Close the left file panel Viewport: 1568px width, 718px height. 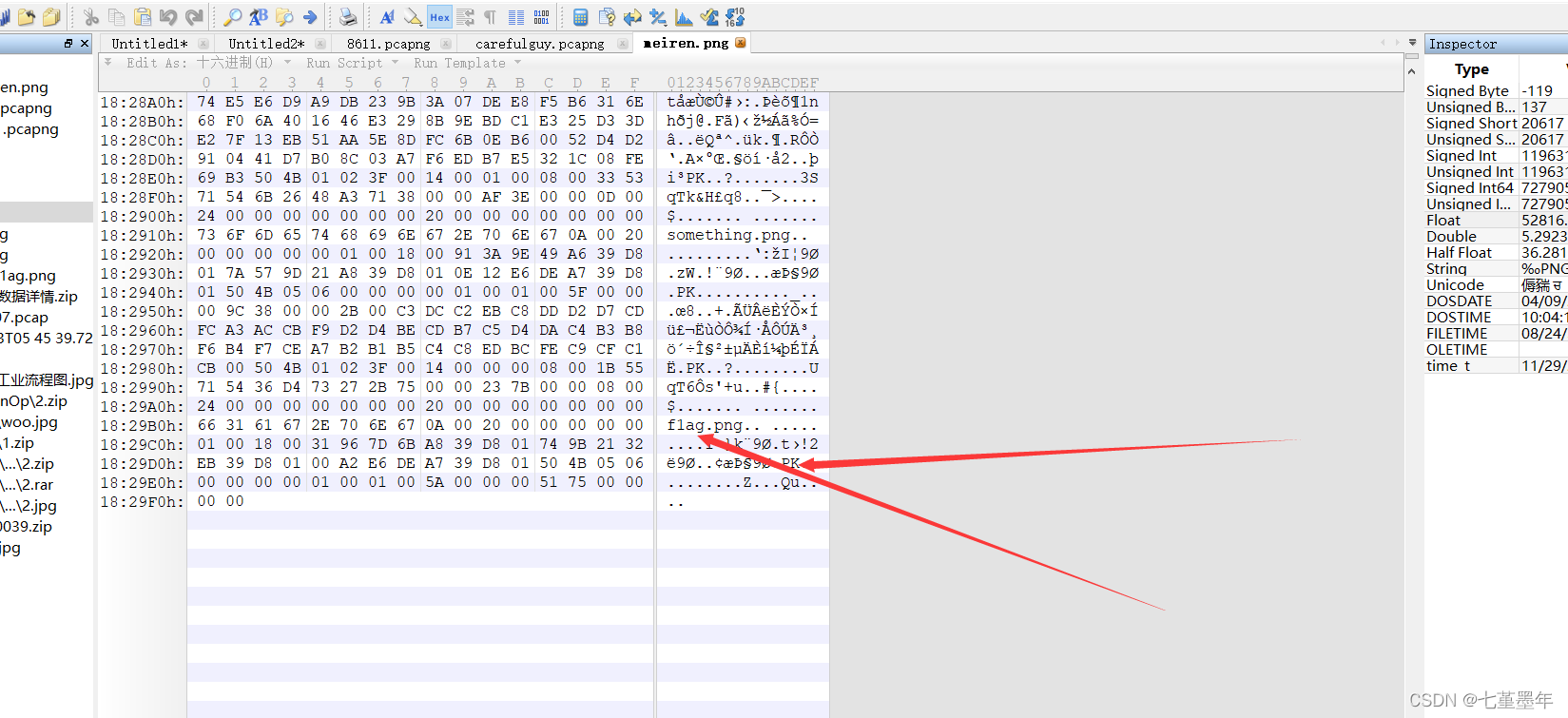[85, 43]
